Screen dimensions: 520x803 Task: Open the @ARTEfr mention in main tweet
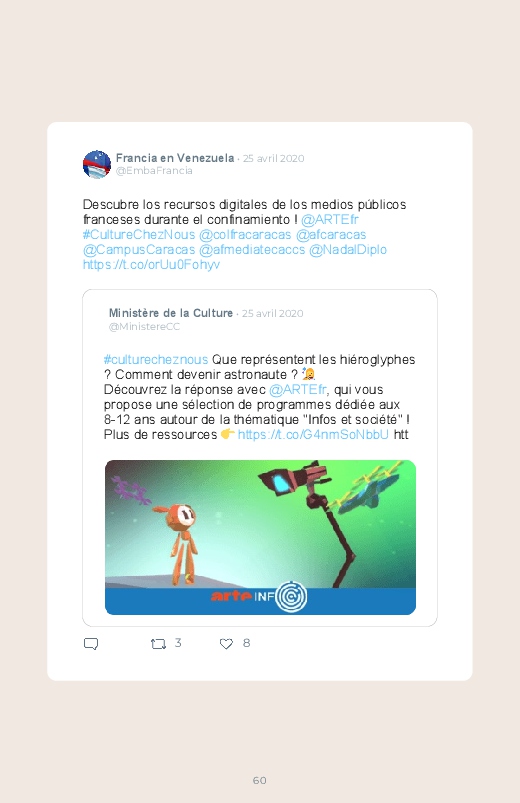tap(329, 220)
